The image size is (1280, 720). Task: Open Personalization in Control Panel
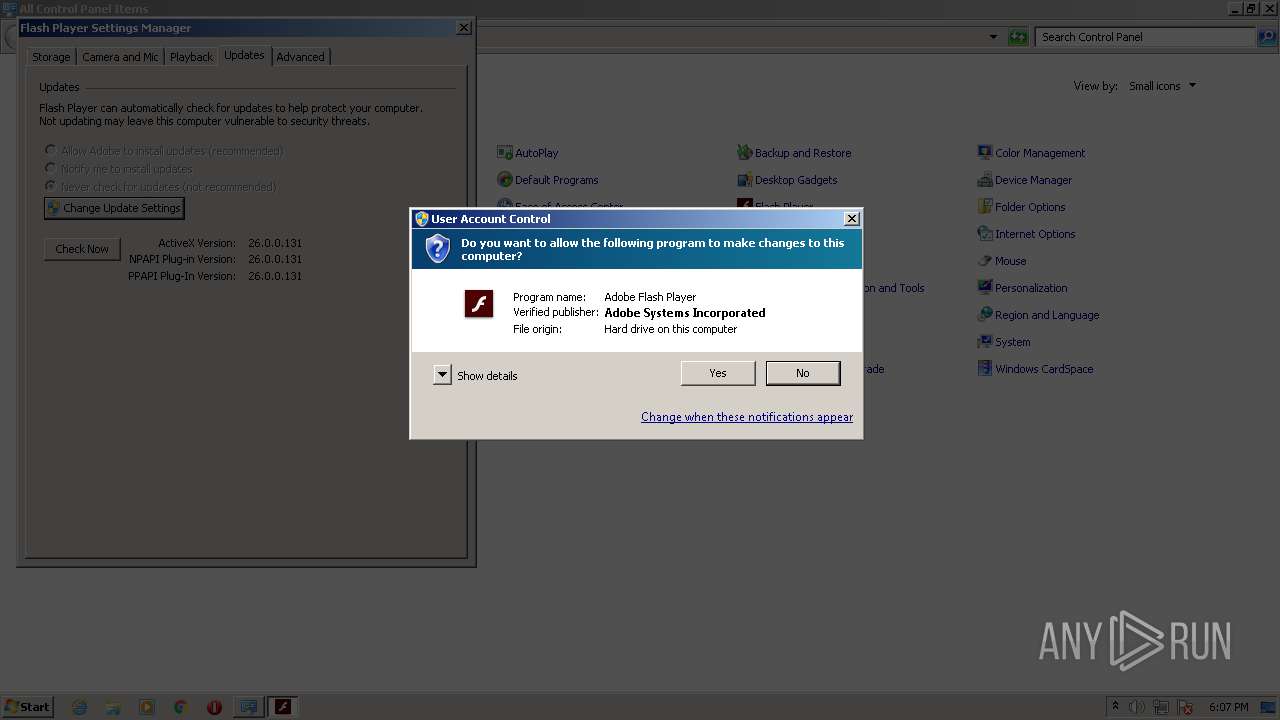1022,288
